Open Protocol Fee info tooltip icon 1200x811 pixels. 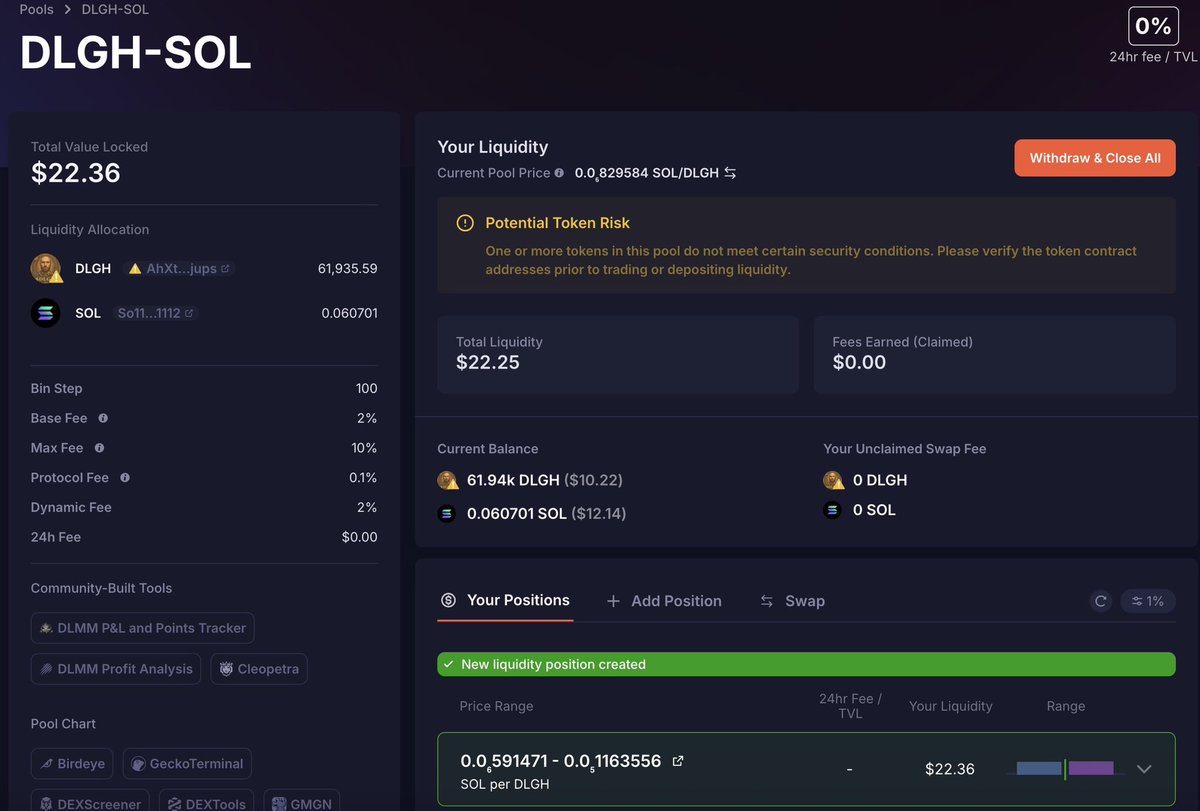click(x=125, y=478)
